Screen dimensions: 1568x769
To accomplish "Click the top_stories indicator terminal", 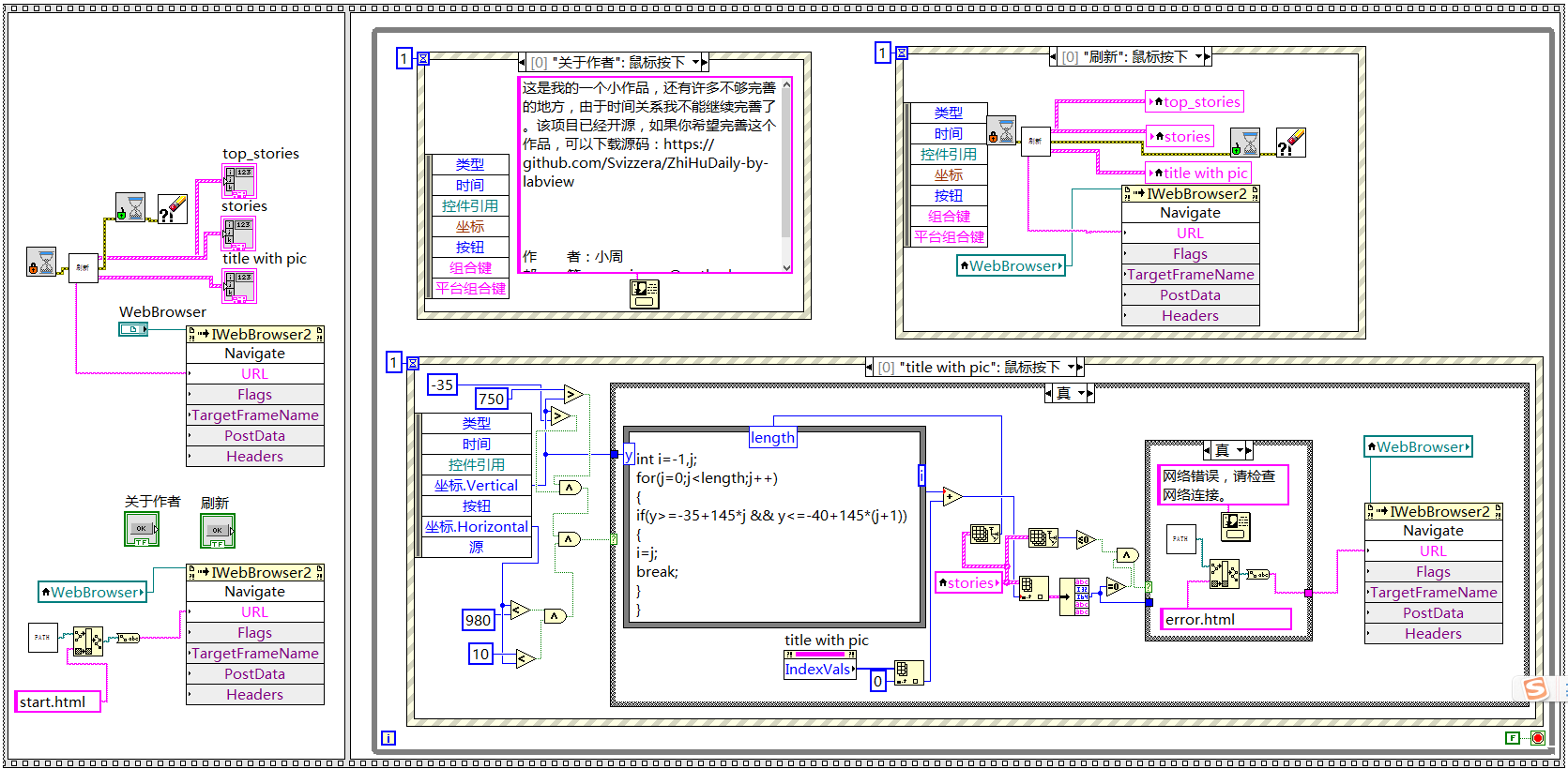I will click(x=238, y=180).
